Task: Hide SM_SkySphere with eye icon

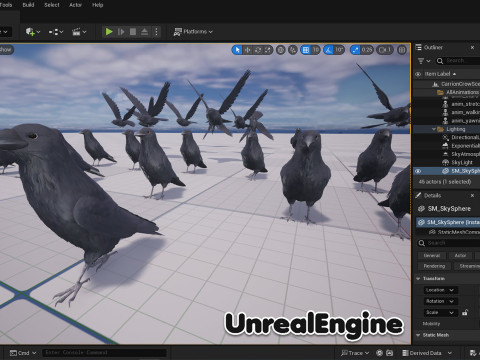Action: [x=418, y=171]
